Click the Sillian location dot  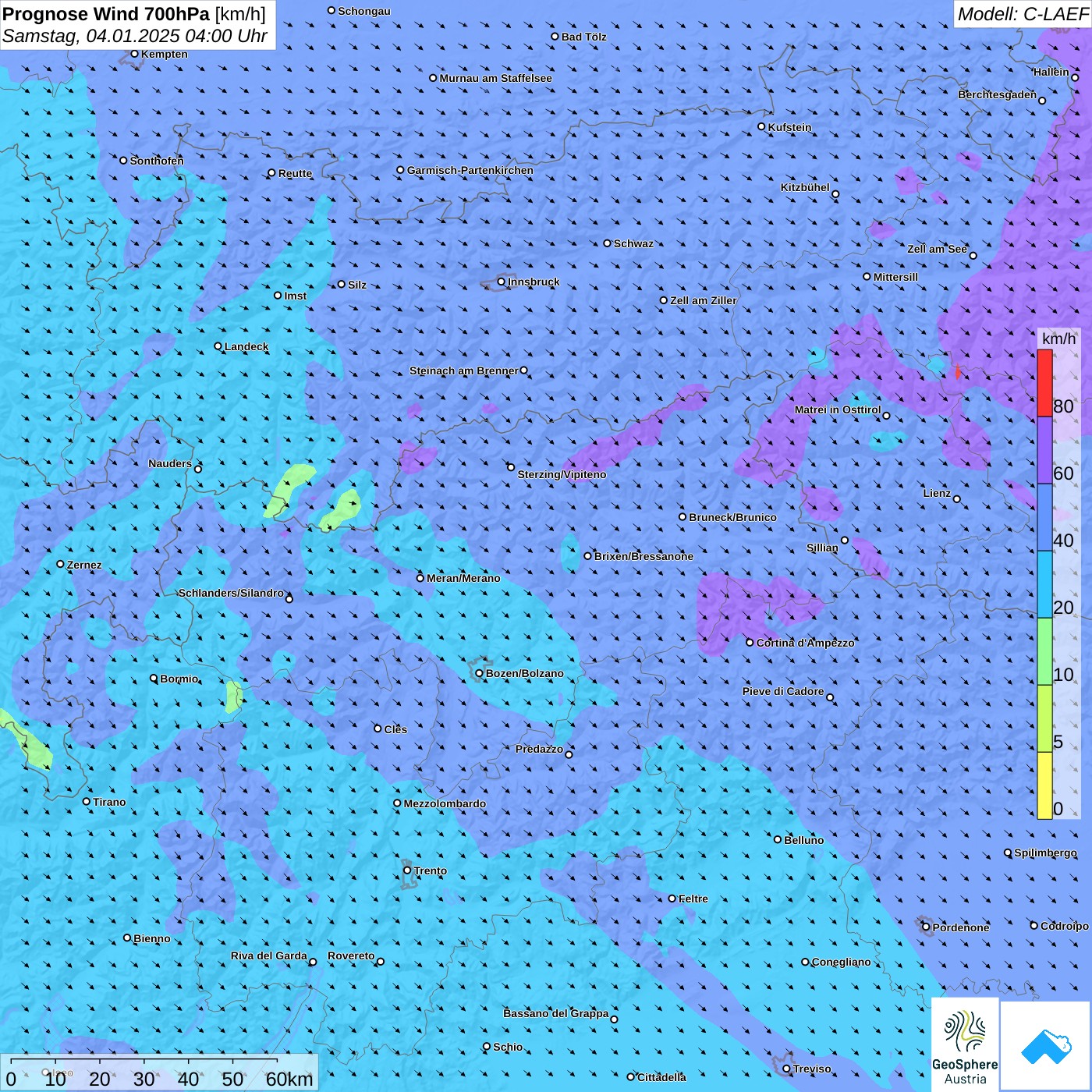[x=845, y=540]
